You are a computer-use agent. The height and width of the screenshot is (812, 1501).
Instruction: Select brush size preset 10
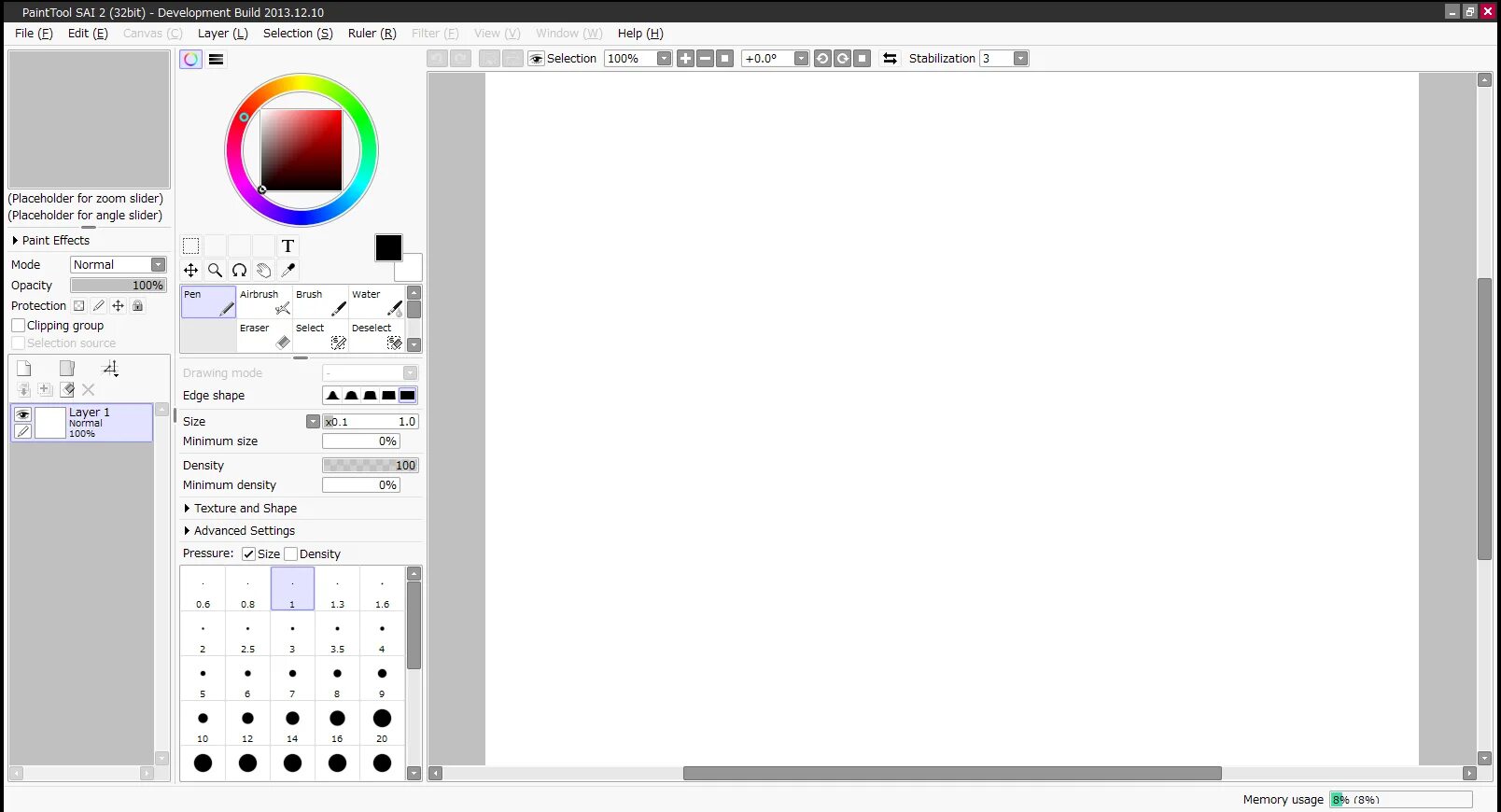coord(203,723)
